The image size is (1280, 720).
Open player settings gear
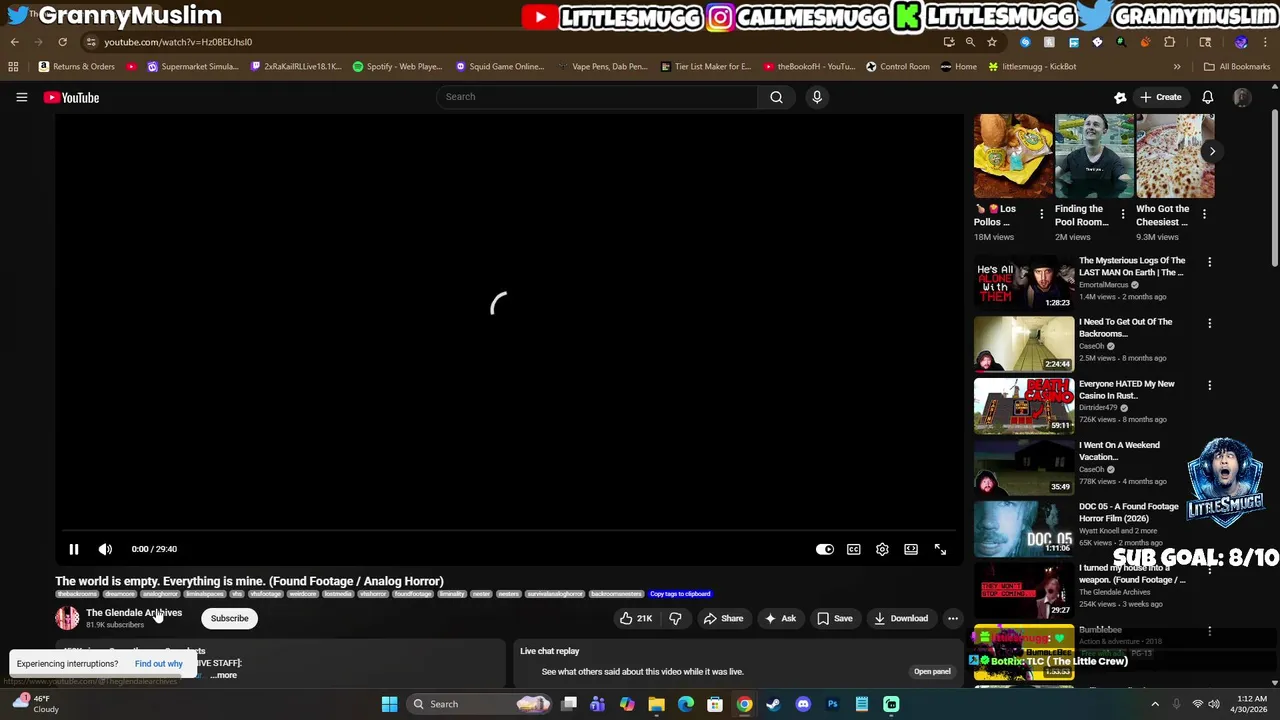click(x=882, y=549)
